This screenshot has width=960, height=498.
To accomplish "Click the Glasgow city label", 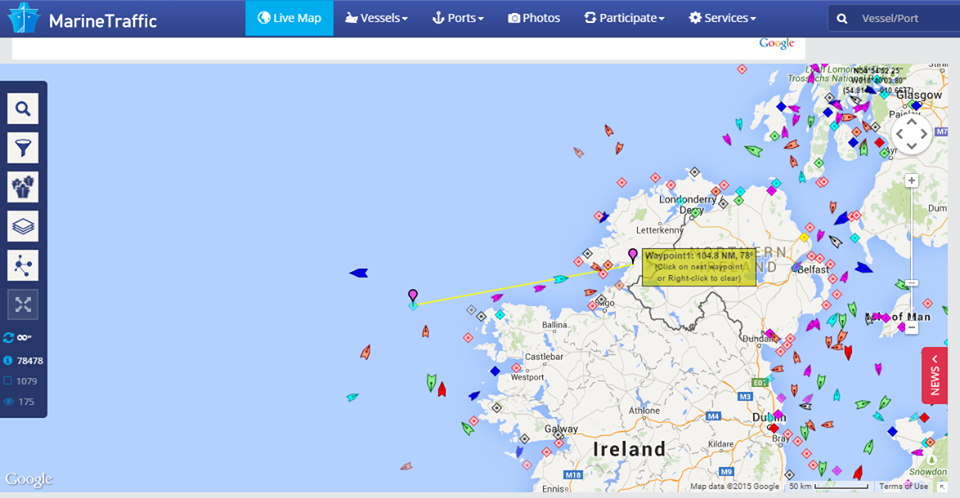I will [x=919, y=95].
